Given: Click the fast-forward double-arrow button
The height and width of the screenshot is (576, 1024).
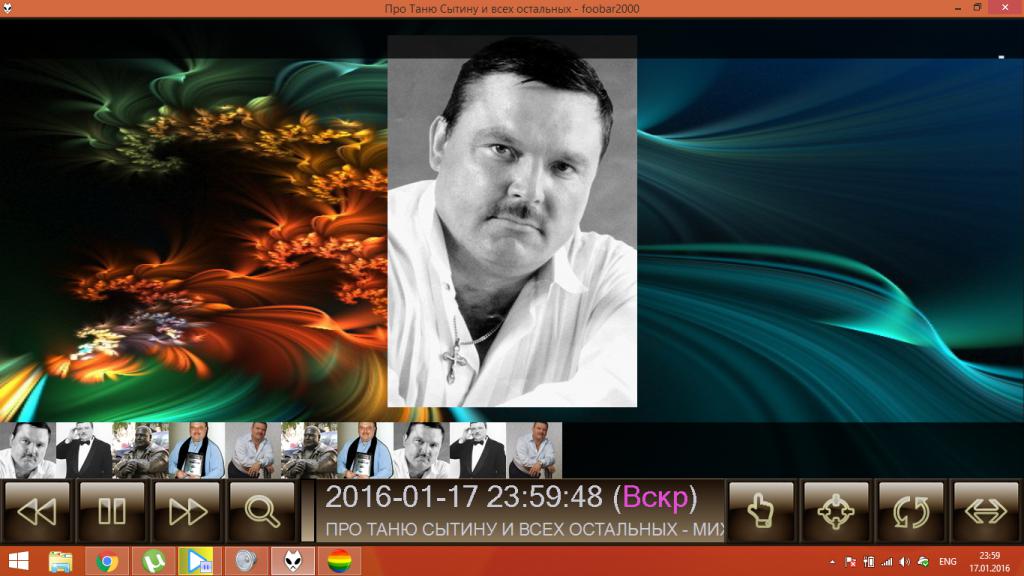Looking at the screenshot, I should tap(187, 511).
